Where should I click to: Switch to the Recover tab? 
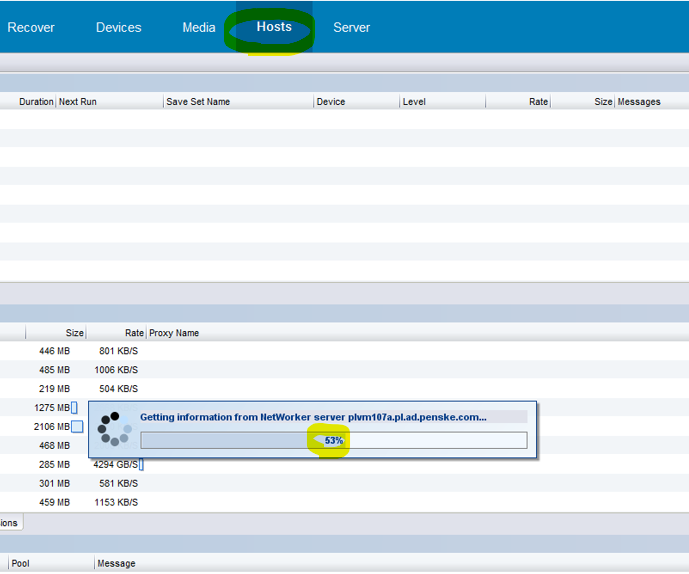[31, 27]
